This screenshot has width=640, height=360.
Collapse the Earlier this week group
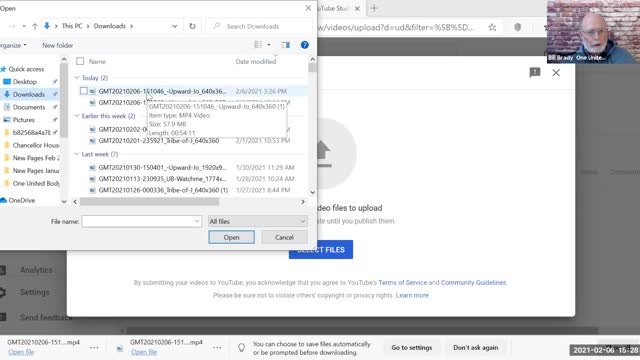77,116
